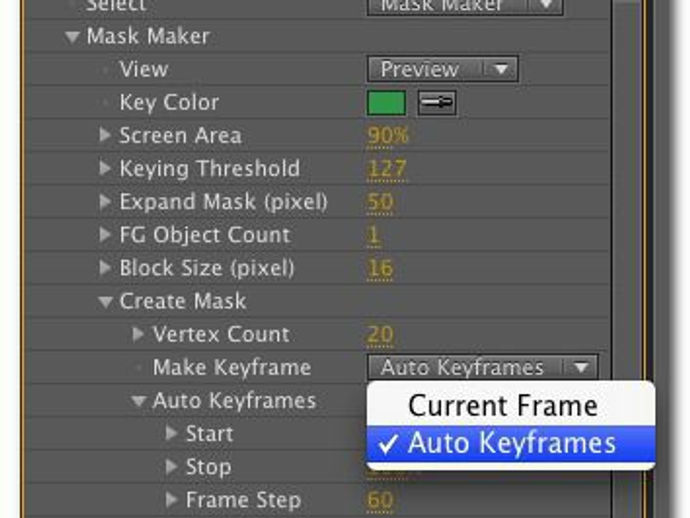Expand the Screen Area property

tap(105, 135)
